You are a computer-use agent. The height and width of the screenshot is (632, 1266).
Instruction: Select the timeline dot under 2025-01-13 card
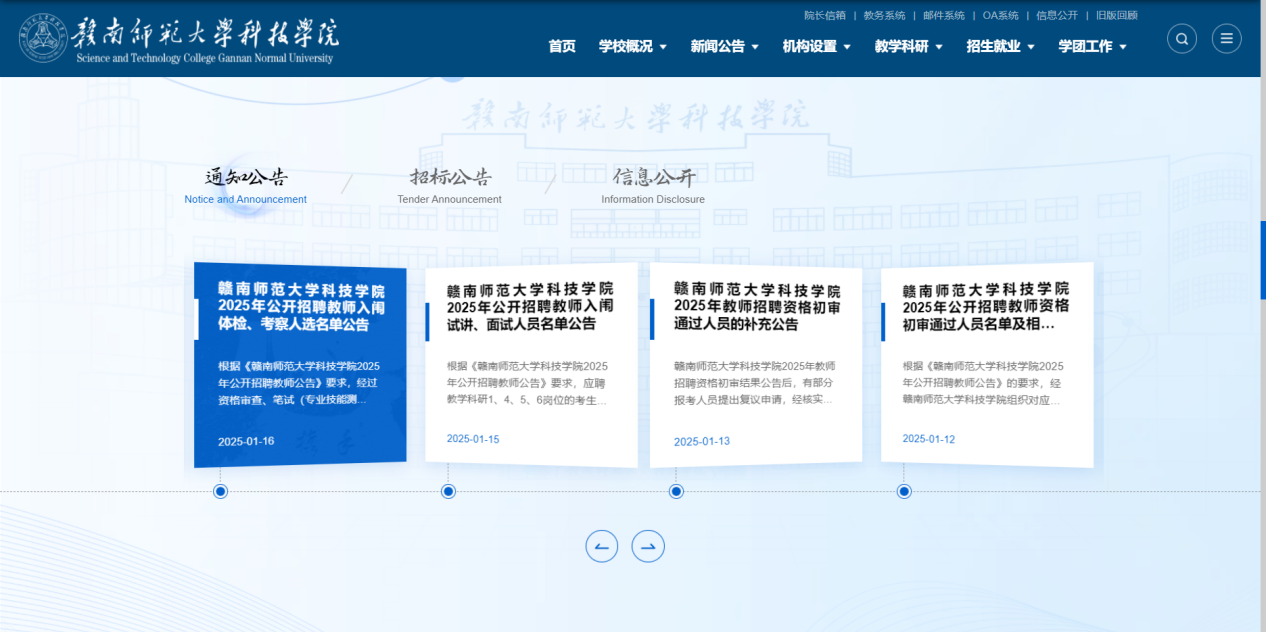[676, 491]
